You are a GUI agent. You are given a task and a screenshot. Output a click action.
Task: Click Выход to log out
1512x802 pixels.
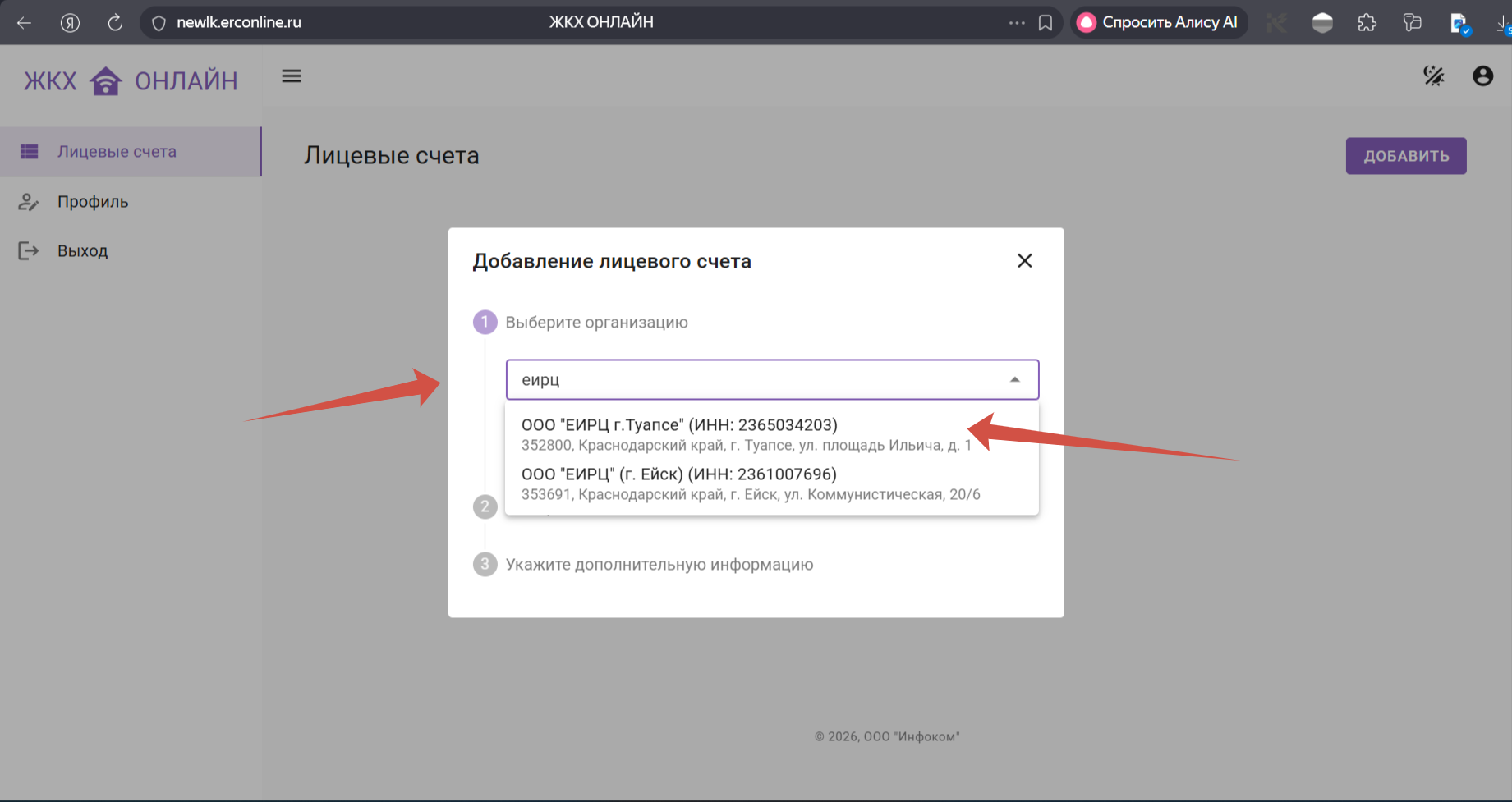click(82, 251)
